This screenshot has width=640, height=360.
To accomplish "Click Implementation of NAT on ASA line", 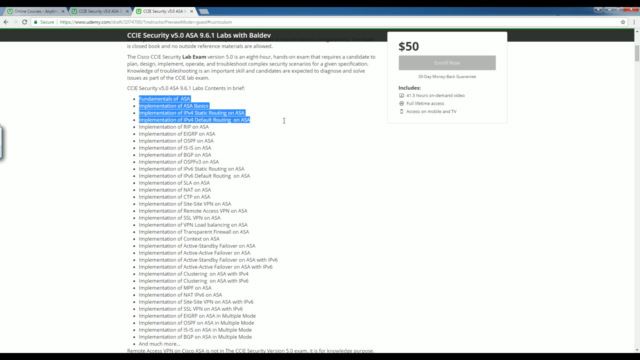I will tap(175, 190).
